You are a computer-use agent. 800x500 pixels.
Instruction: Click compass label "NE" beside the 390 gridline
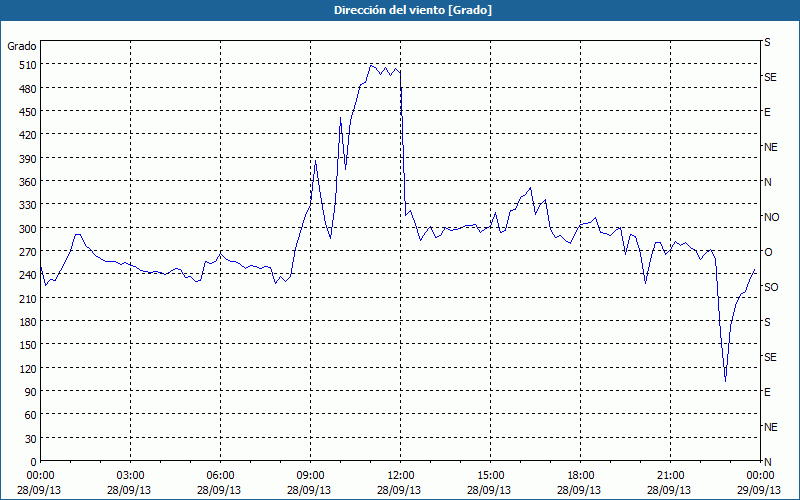coord(771,147)
